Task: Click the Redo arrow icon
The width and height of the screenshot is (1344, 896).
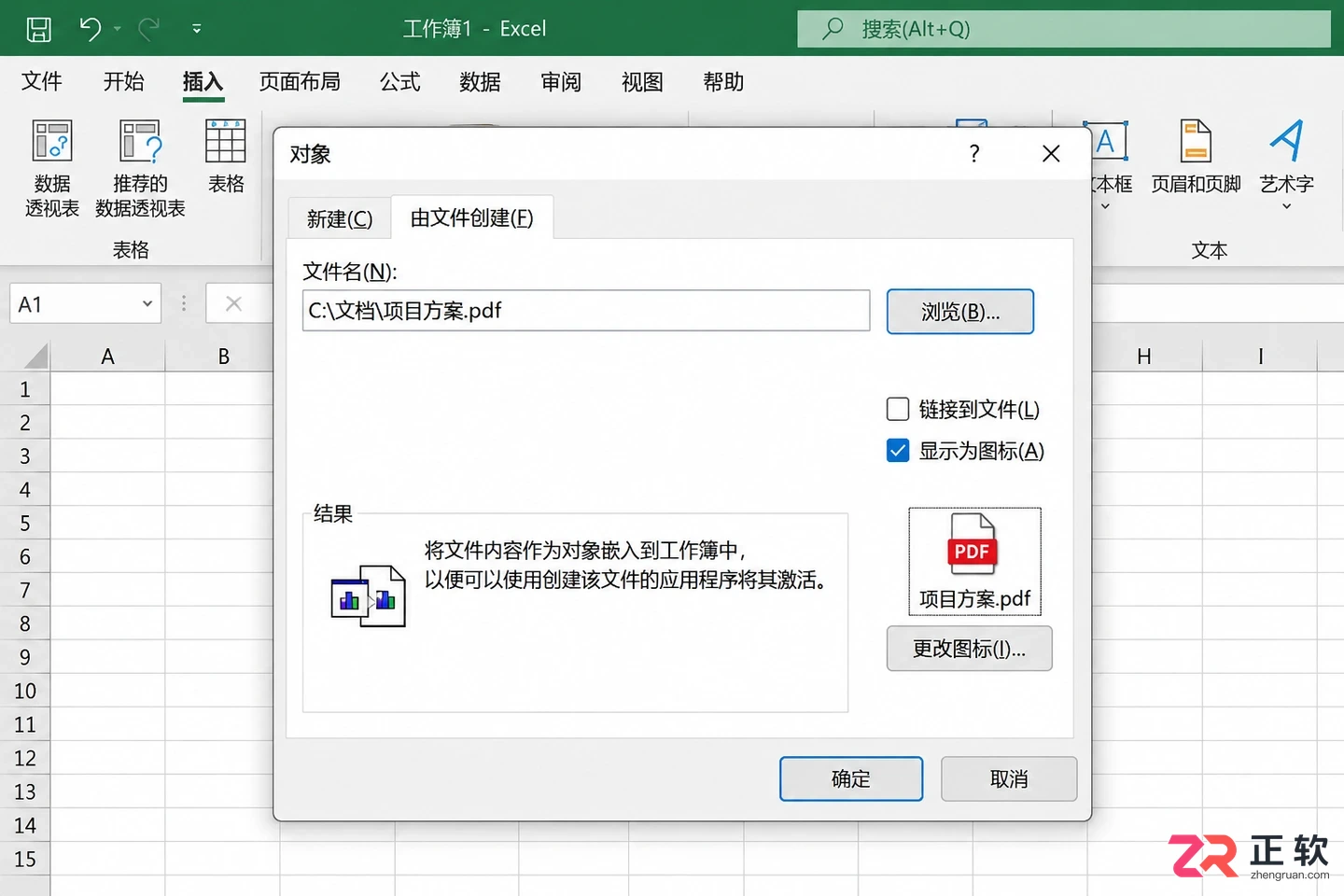Action: tap(148, 29)
